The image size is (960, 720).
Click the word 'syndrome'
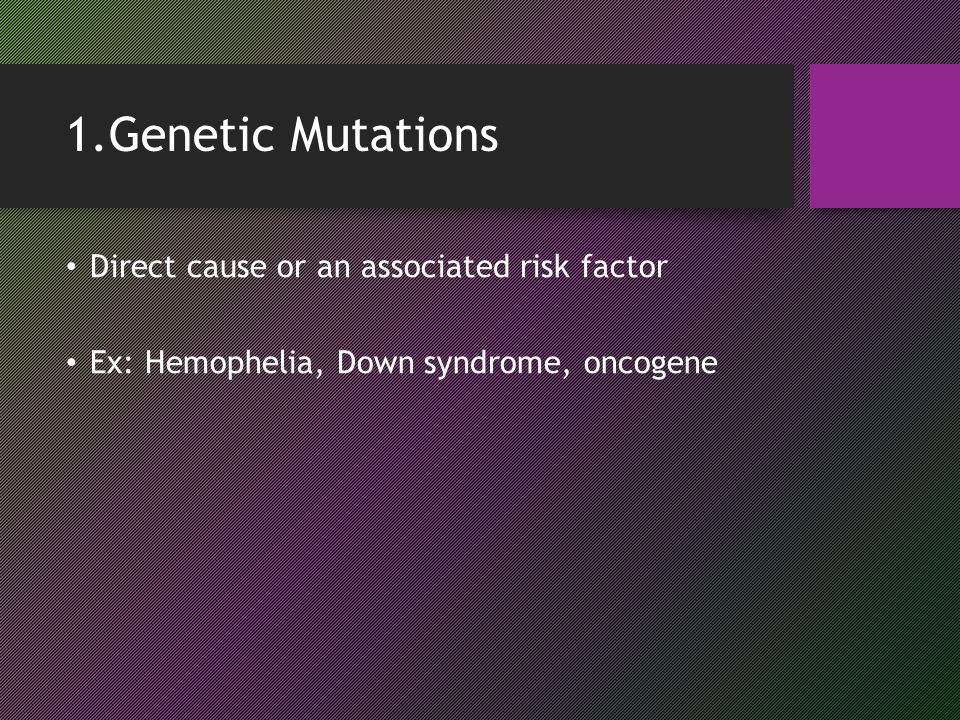[492, 364]
